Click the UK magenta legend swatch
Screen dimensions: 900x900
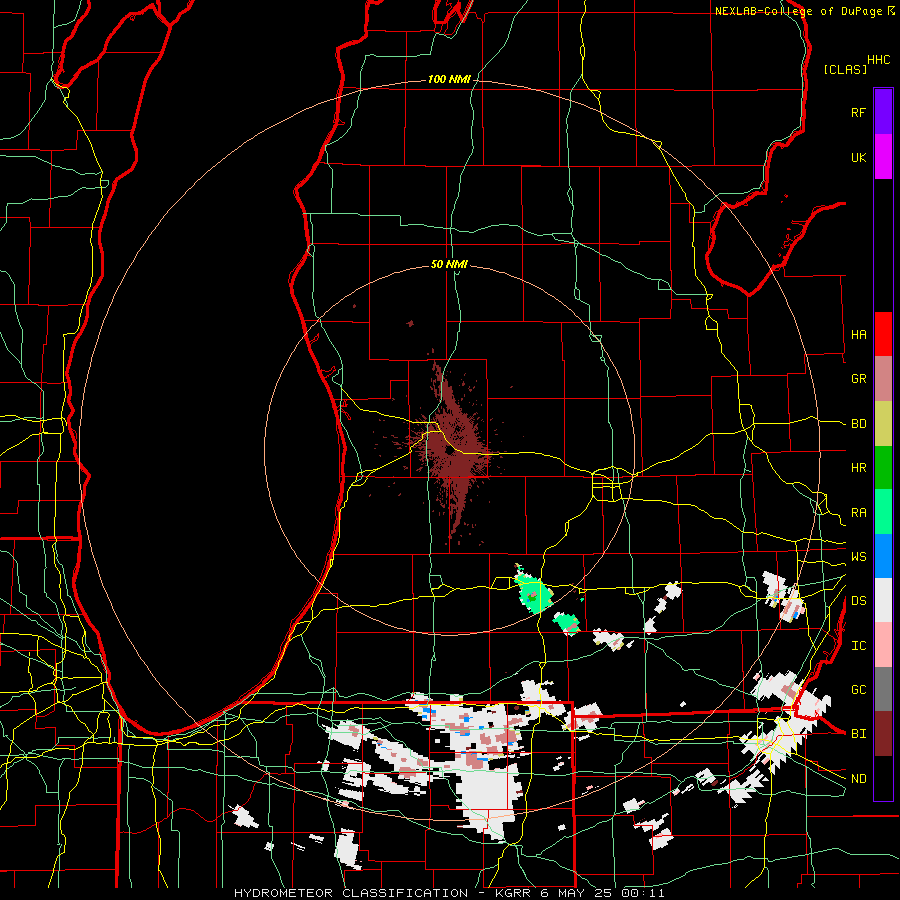tap(883, 157)
